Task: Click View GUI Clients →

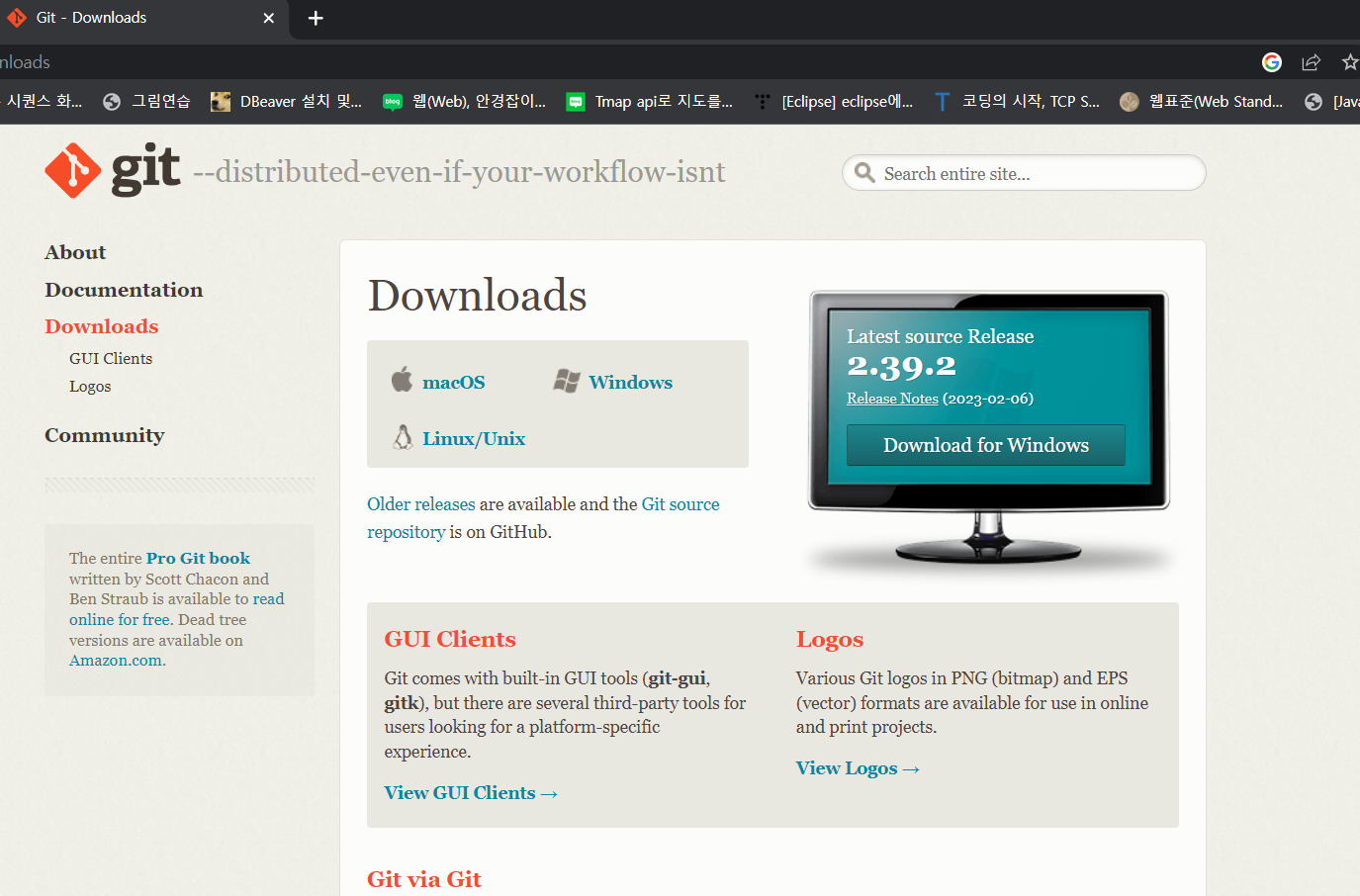Action: tap(471, 793)
